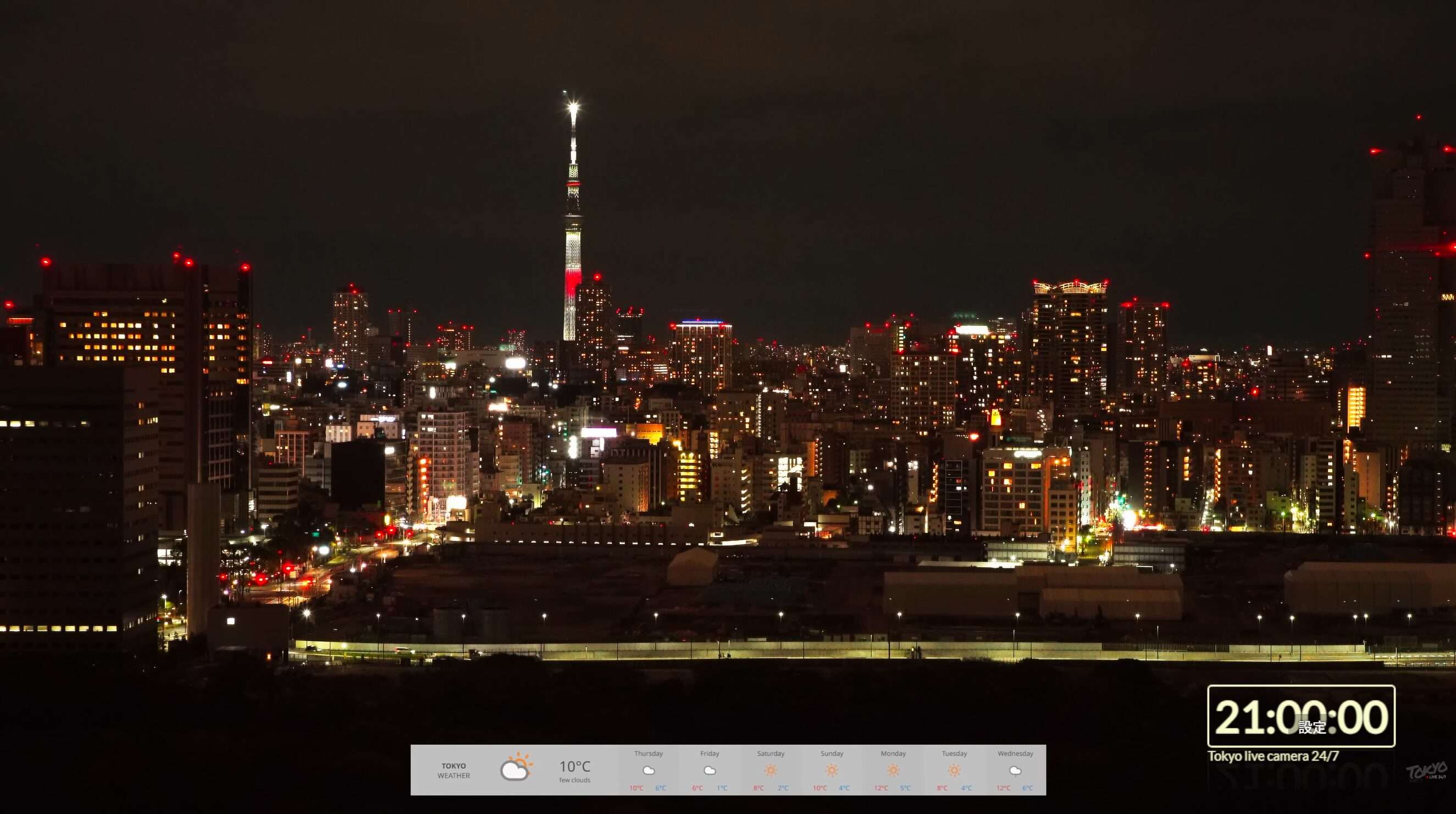Image resolution: width=1456 pixels, height=814 pixels.
Task: Click the current weather few-clouds icon
Action: [516, 768]
